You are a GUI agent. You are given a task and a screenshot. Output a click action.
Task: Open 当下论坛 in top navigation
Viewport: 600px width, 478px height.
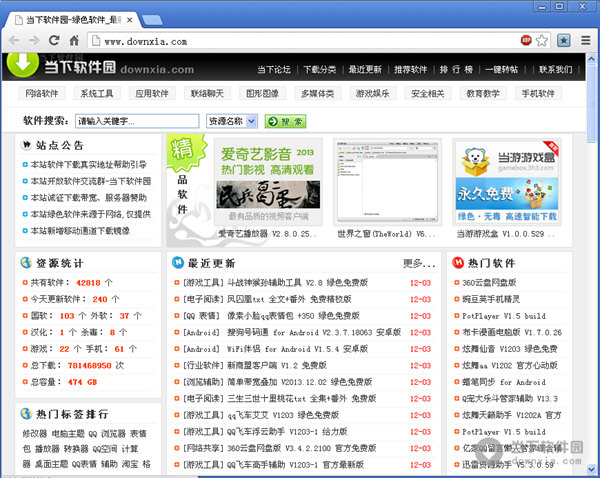tap(274, 69)
